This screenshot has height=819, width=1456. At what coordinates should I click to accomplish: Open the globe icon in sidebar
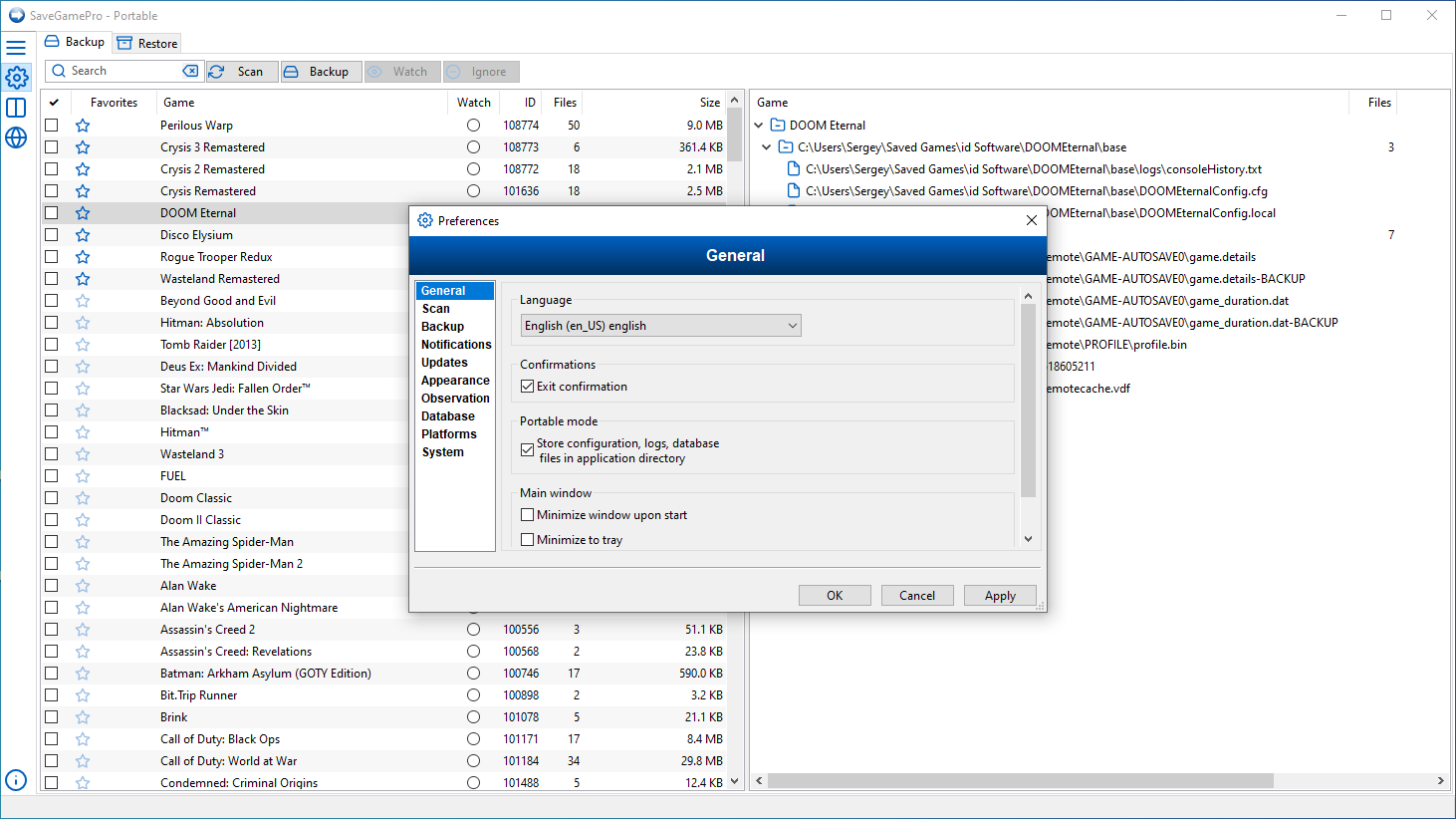tap(16, 137)
